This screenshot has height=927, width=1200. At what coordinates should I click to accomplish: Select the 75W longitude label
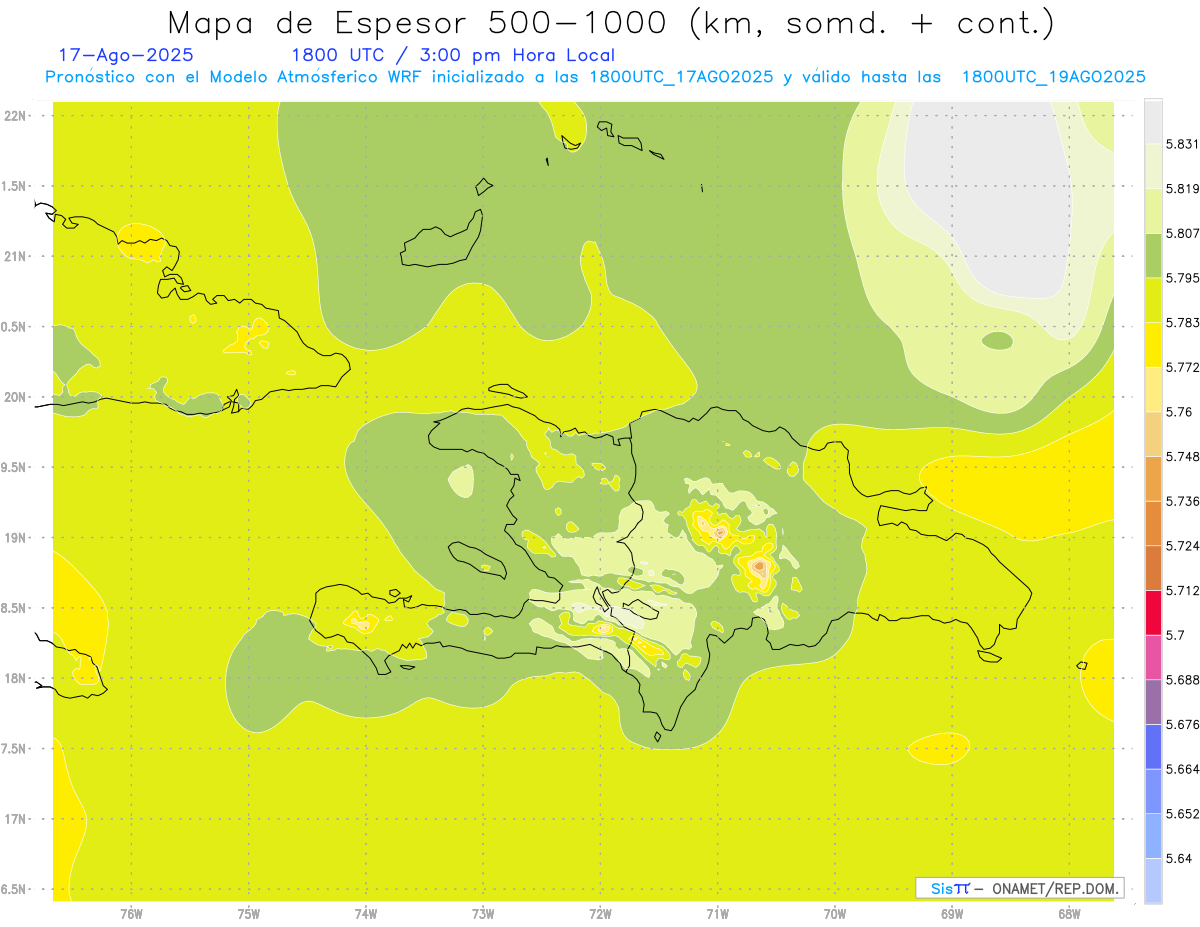click(249, 914)
